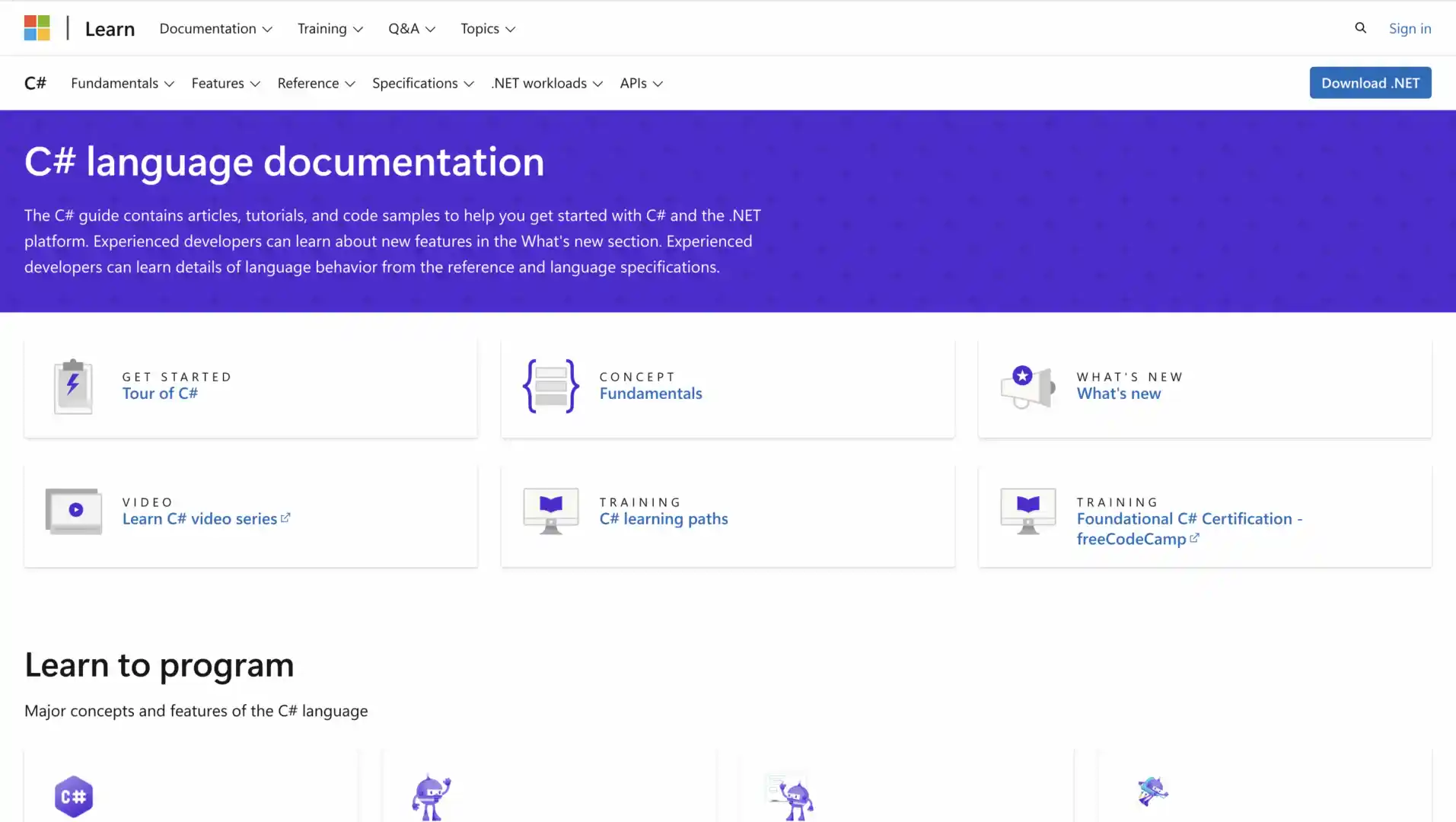This screenshot has width=1456, height=822.
Task: Click the Sign in link
Action: point(1410,28)
